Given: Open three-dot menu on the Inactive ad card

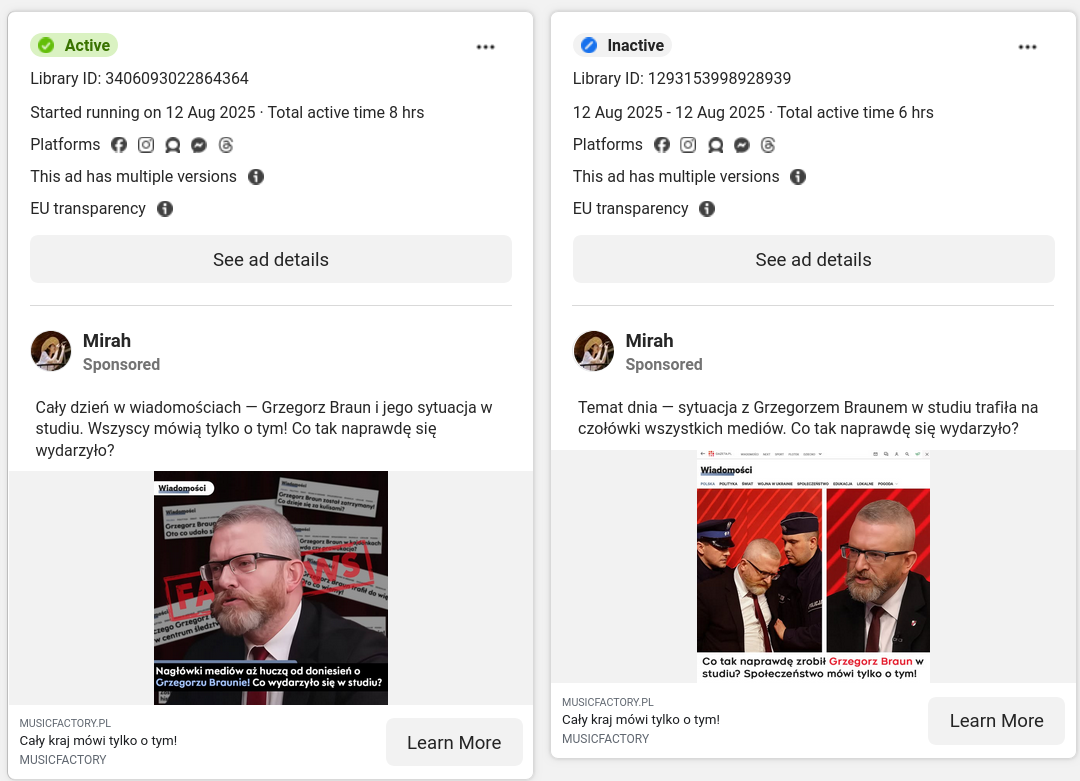Looking at the screenshot, I should click(1028, 47).
